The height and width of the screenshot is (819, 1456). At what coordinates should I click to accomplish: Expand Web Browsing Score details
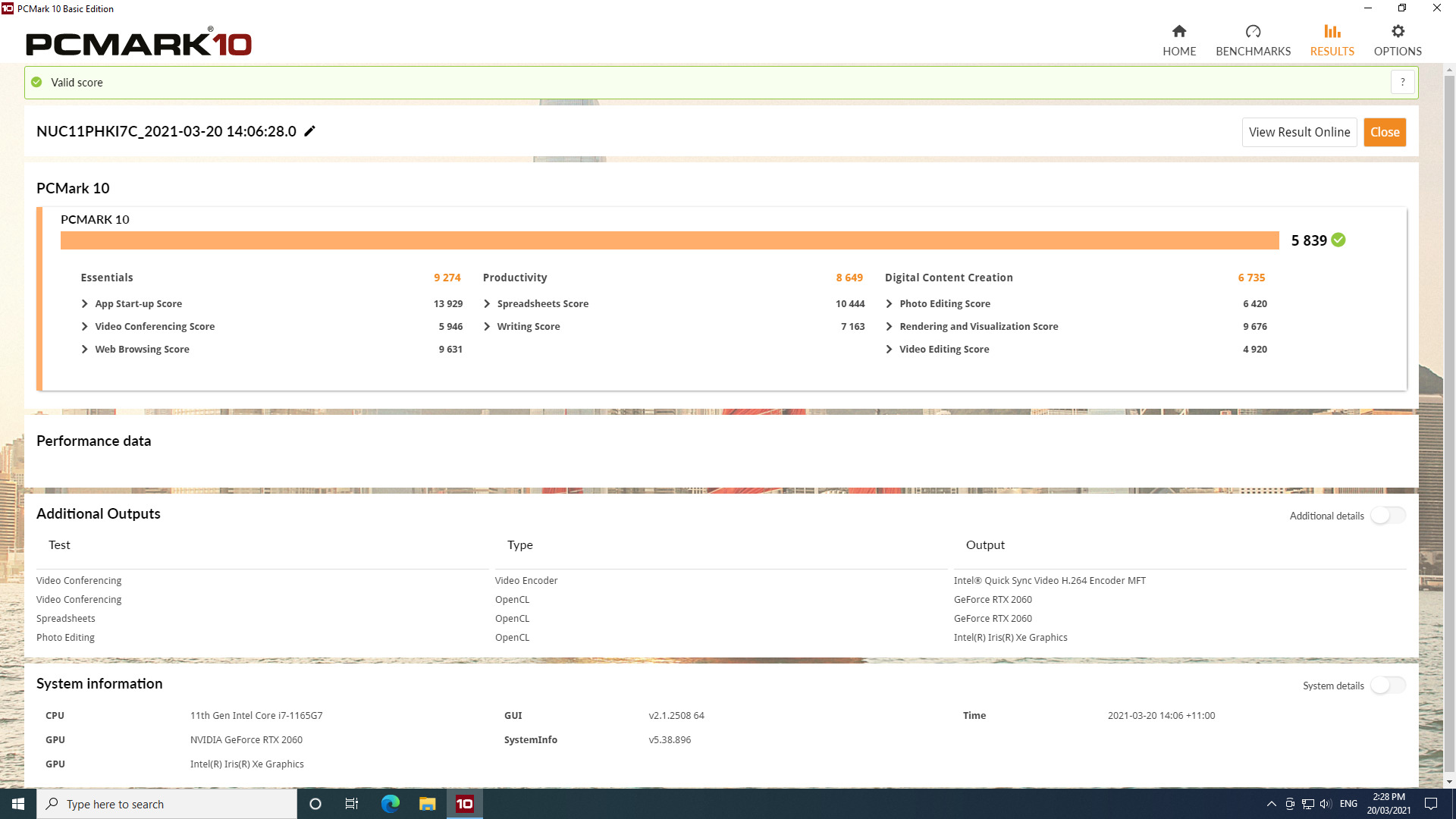tap(84, 349)
